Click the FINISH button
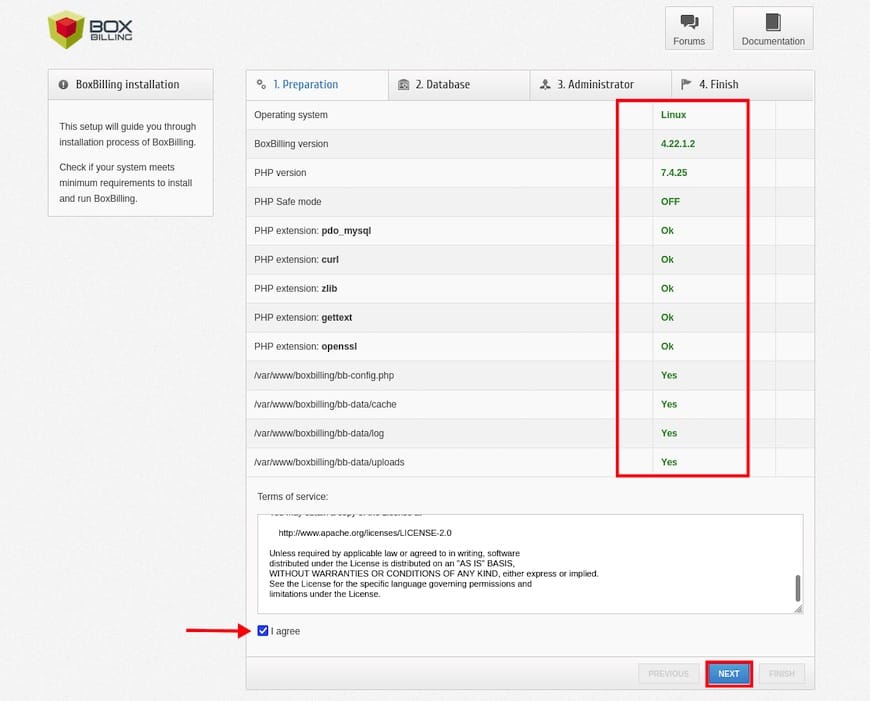This screenshot has width=870, height=701. 781,673
